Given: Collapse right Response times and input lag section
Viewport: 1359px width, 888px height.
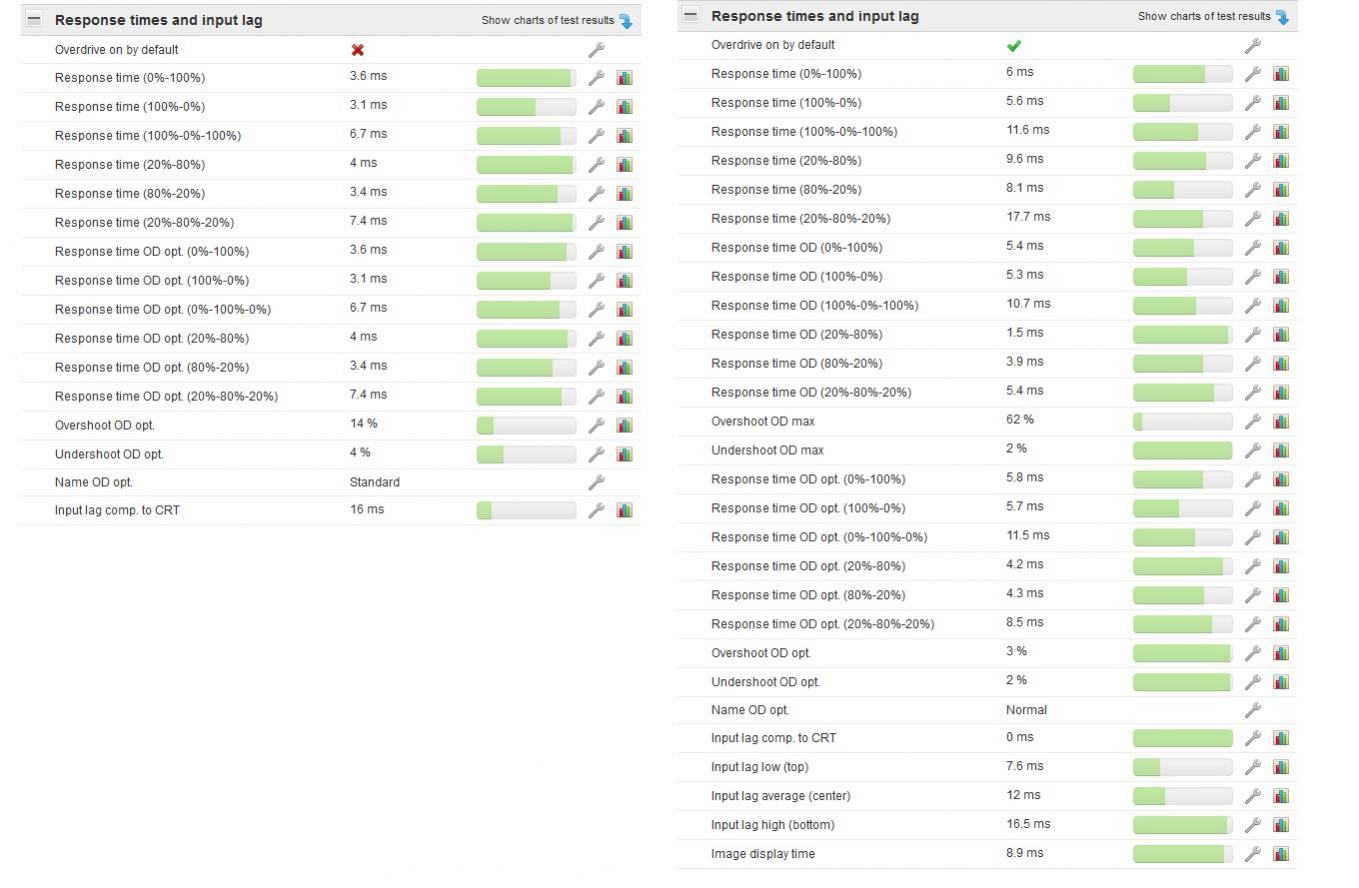Looking at the screenshot, I should (690, 15).
